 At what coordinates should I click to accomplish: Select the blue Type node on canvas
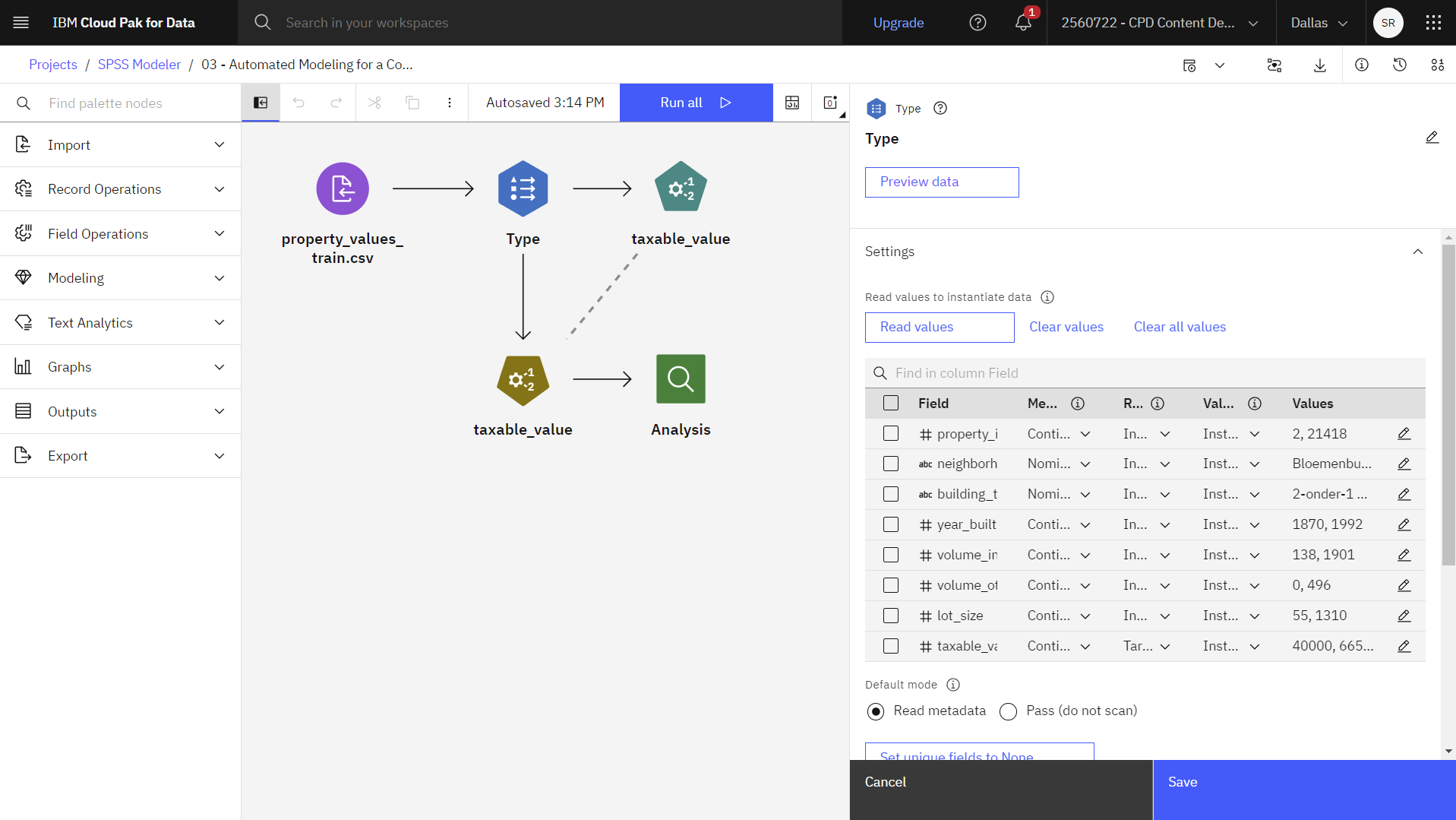pyautogui.click(x=523, y=188)
